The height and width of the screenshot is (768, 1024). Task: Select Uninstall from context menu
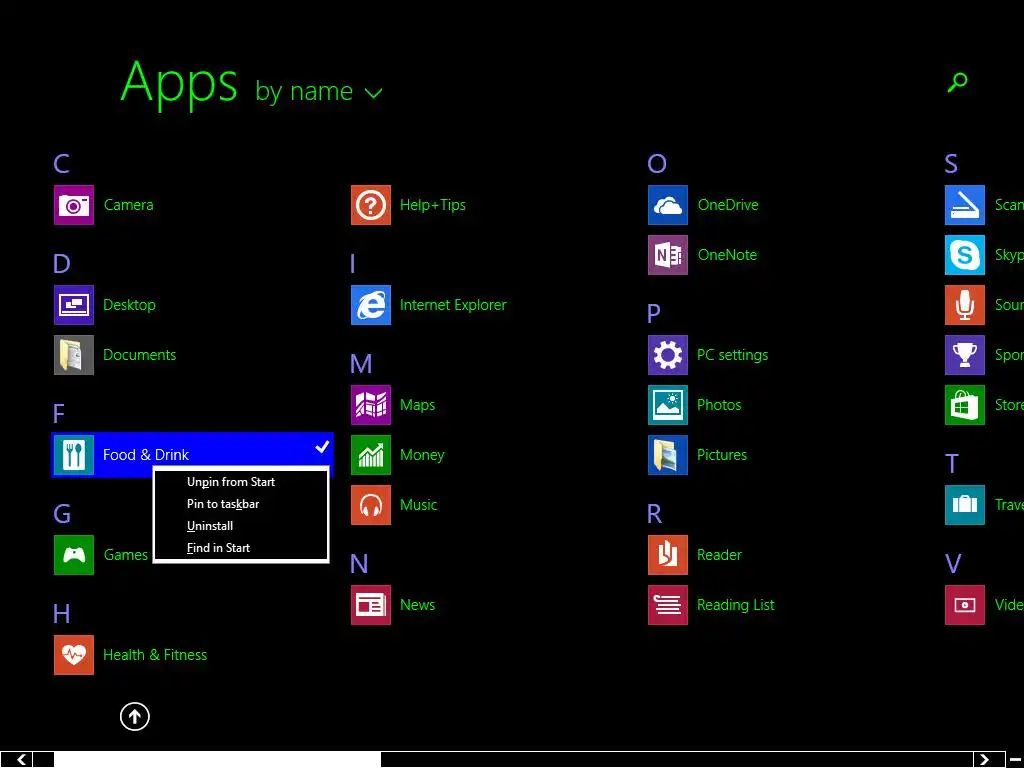pos(210,526)
